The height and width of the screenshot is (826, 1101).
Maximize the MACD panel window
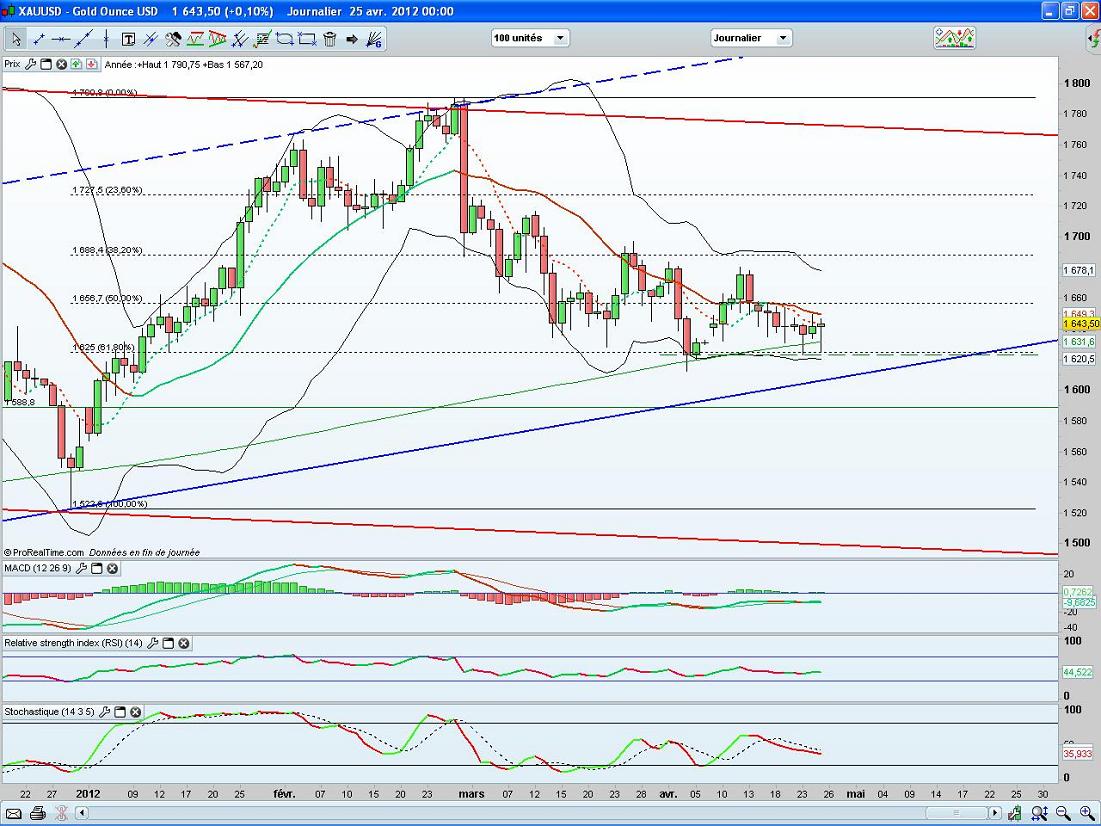(97, 568)
